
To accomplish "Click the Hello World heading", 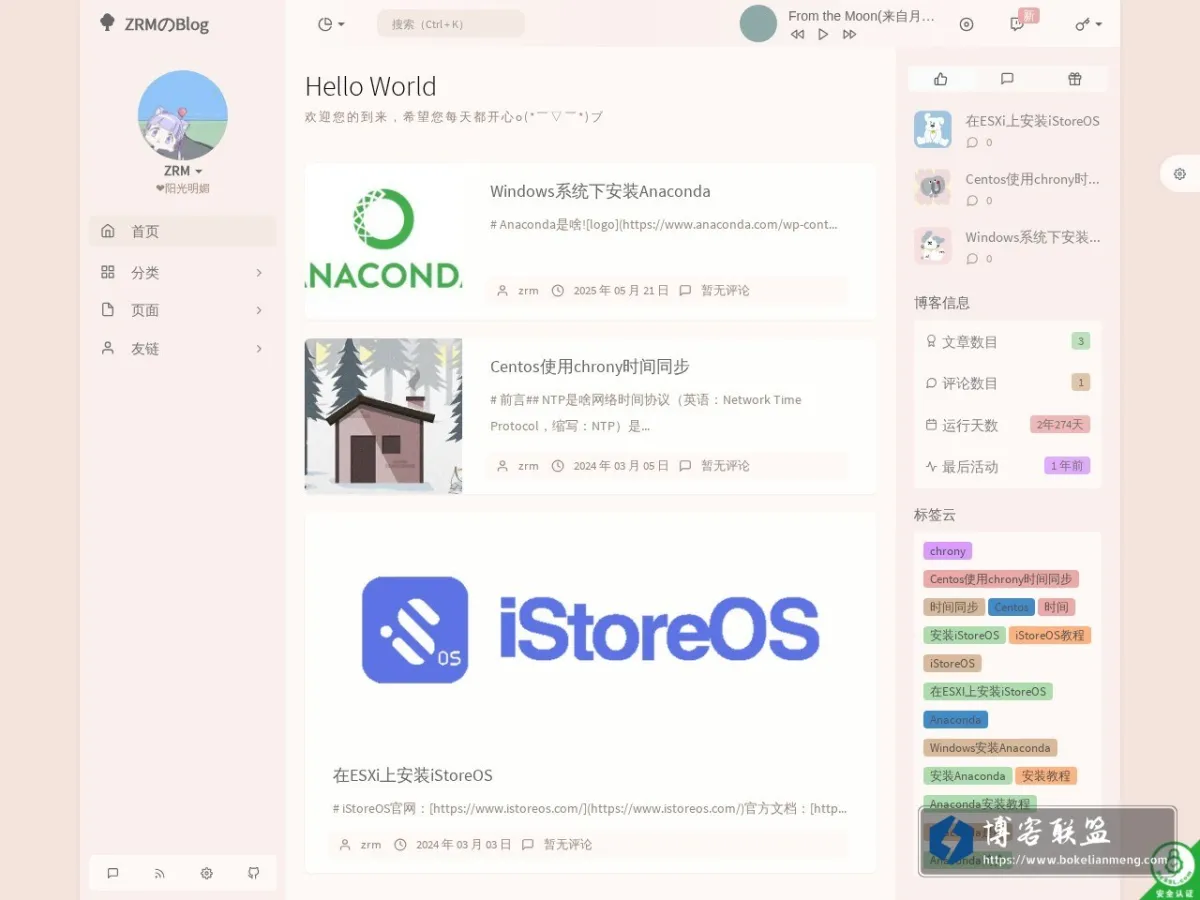I will point(371,86).
